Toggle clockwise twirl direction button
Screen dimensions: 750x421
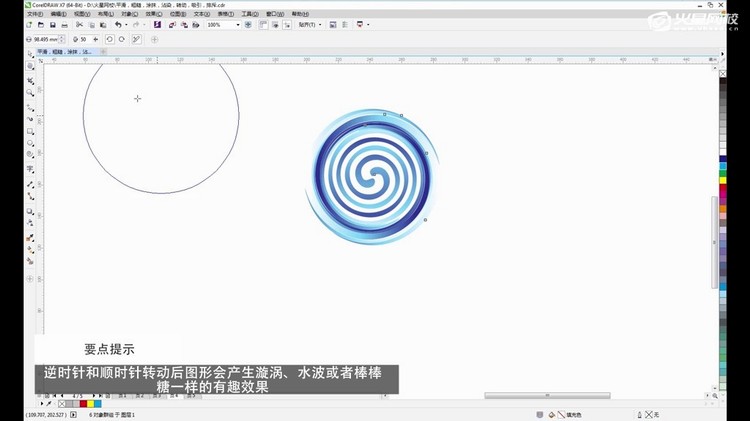121,39
